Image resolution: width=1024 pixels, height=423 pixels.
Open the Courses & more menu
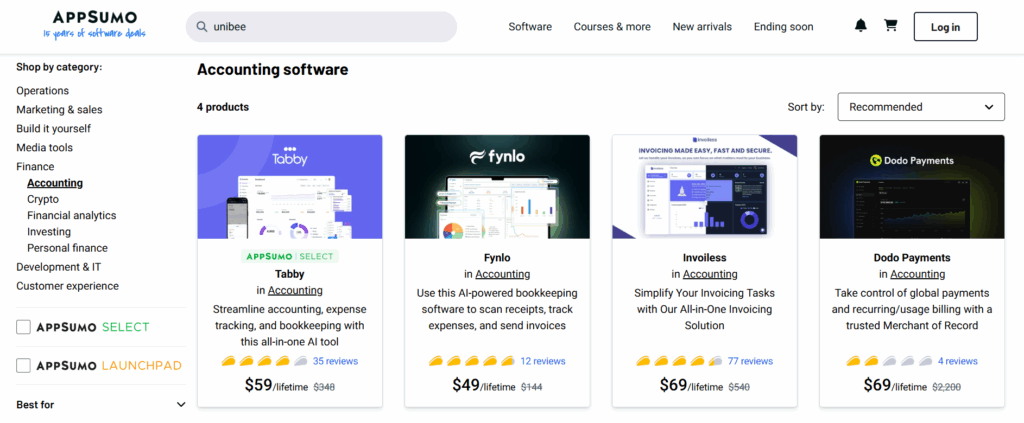[x=612, y=27]
